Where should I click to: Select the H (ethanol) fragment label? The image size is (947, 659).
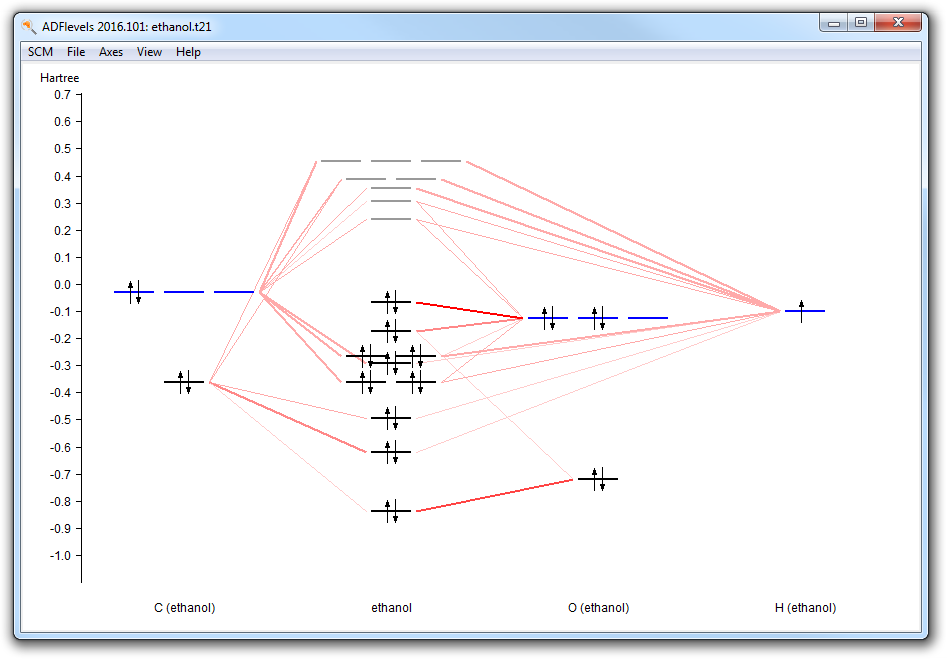tap(806, 608)
